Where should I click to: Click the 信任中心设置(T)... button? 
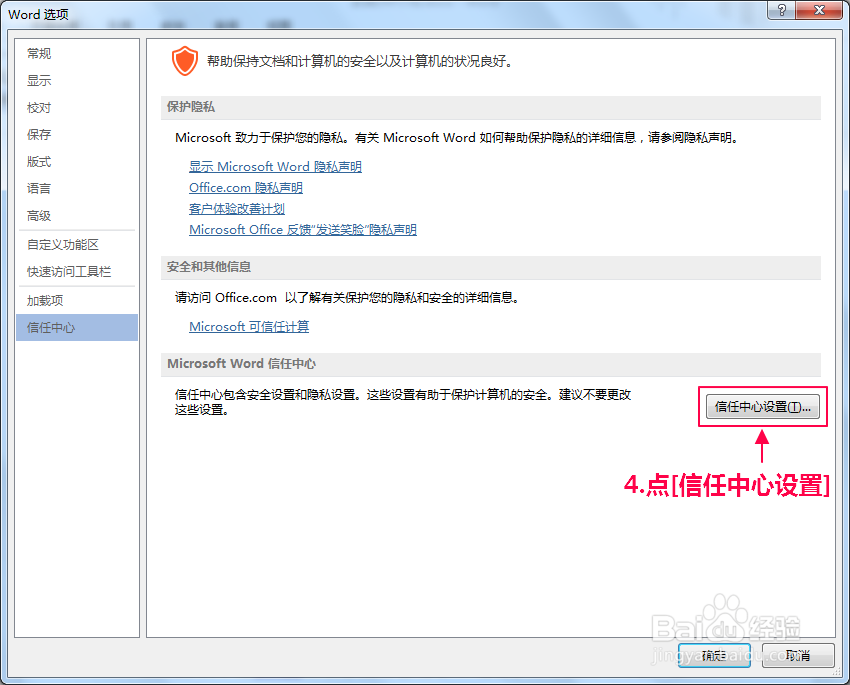click(x=763, y=406)
